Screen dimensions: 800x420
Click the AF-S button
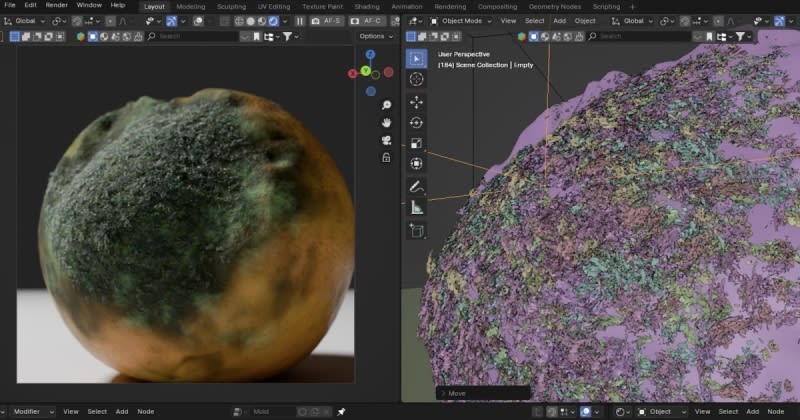(329, 20)
